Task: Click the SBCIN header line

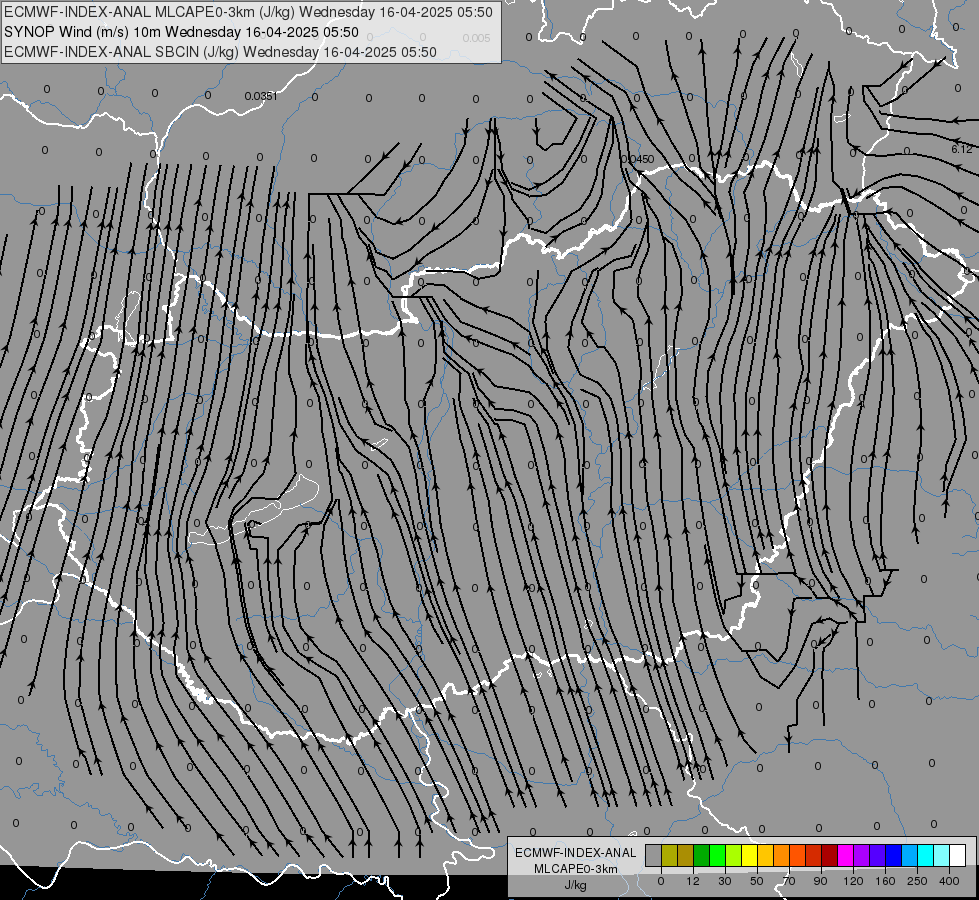Action: 220,52
